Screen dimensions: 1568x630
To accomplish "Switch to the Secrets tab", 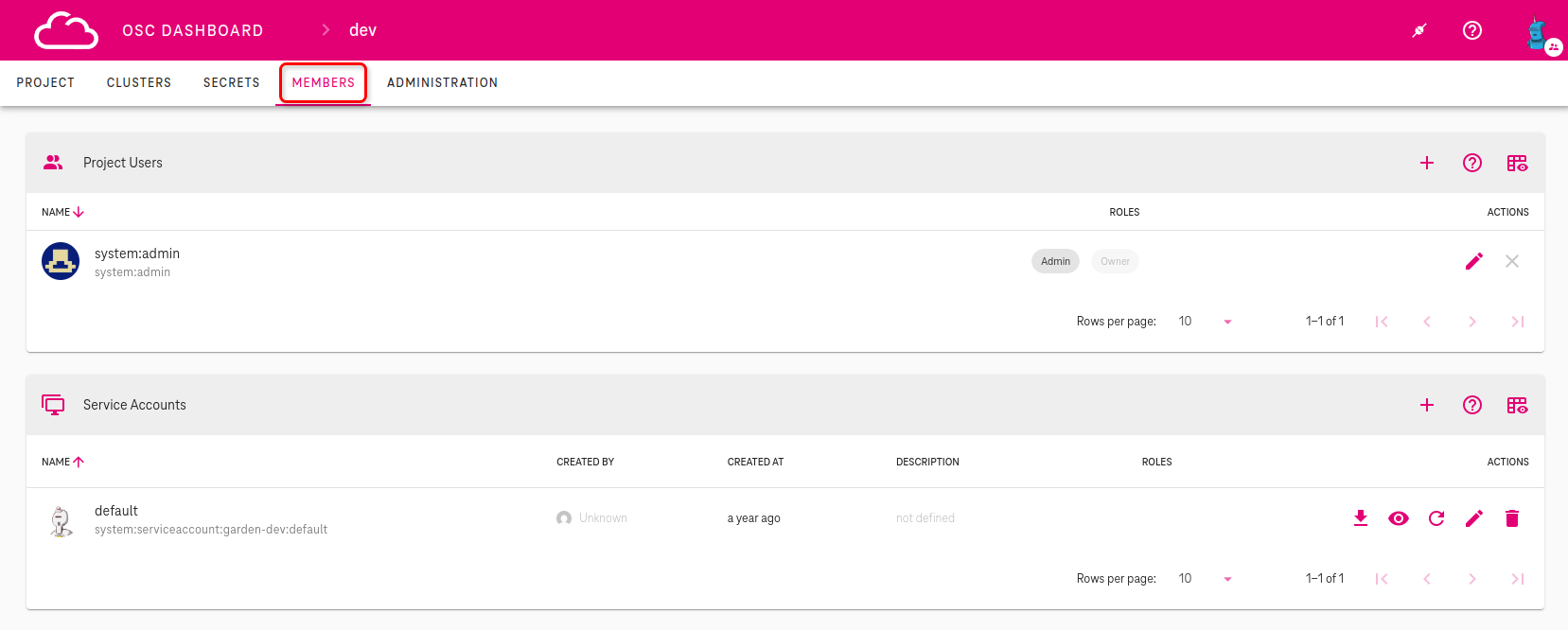I will 232,83.
